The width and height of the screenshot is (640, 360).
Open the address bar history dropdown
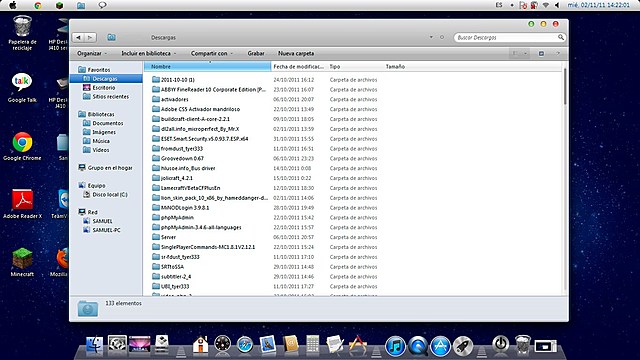(x=431, y=37)
